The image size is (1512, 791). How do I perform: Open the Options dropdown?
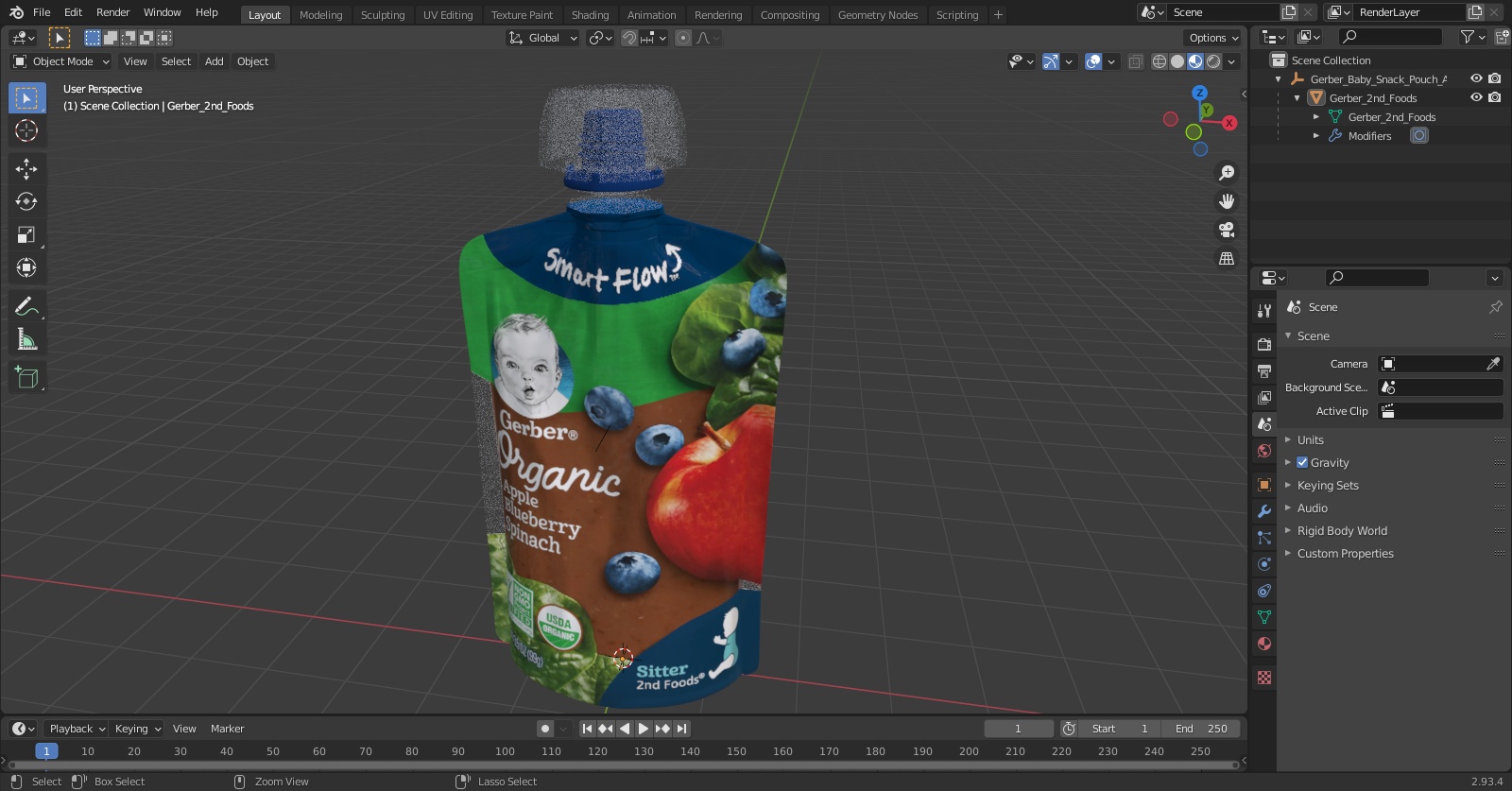coord(1213,38)
